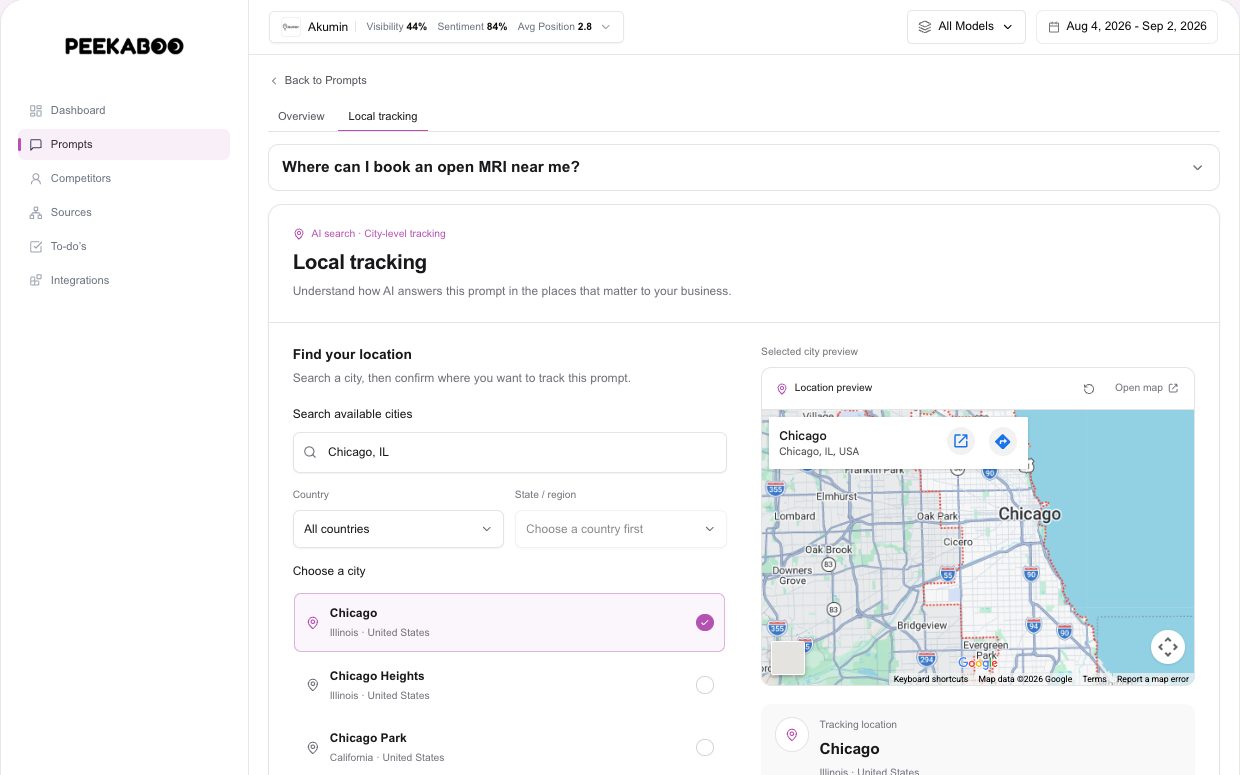Go to Prompts in the sidebar
This screenshot has width=1240, height=775.
(124, 144)
